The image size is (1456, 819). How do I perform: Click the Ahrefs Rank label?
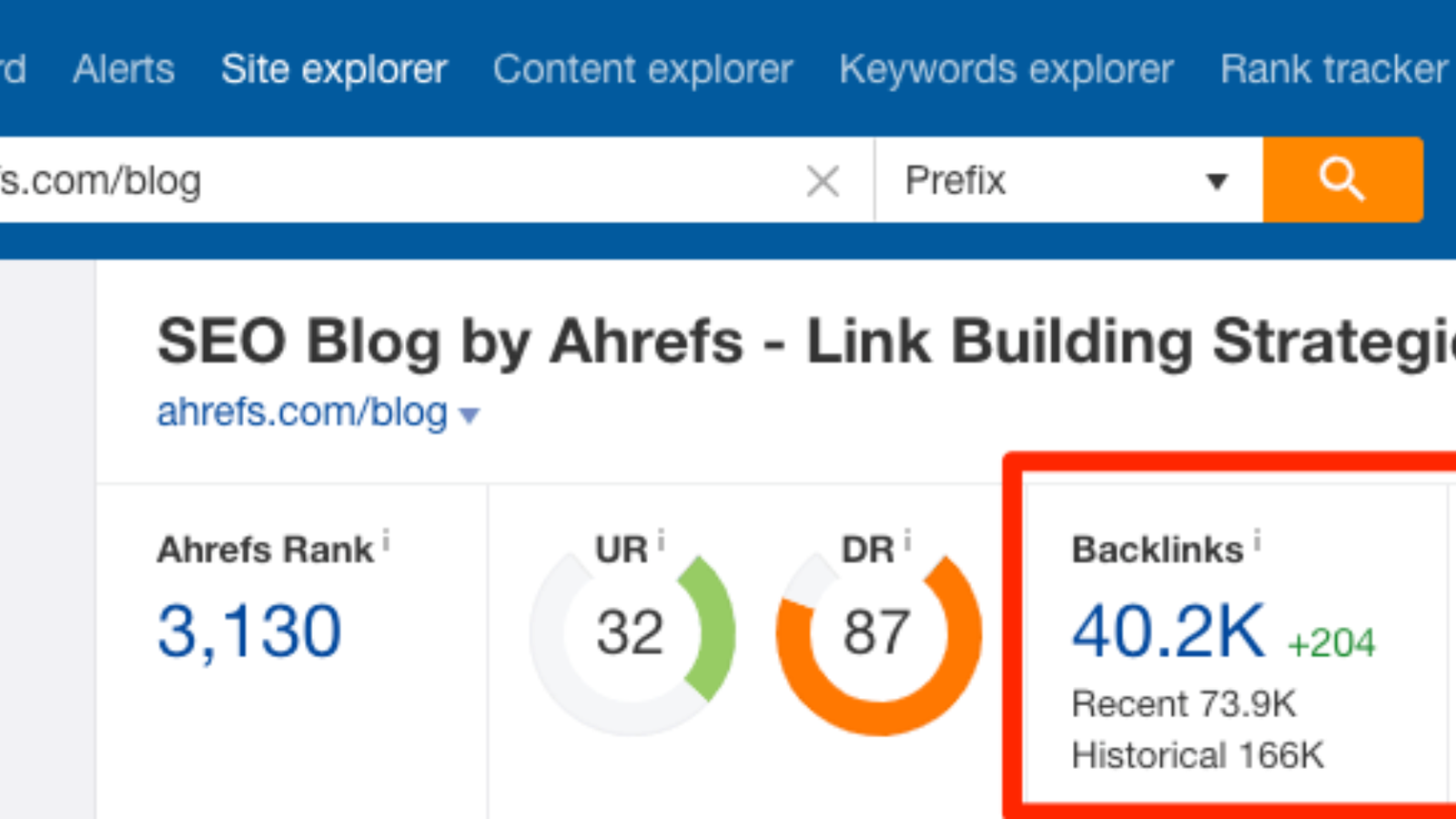(x=265, y=550)
